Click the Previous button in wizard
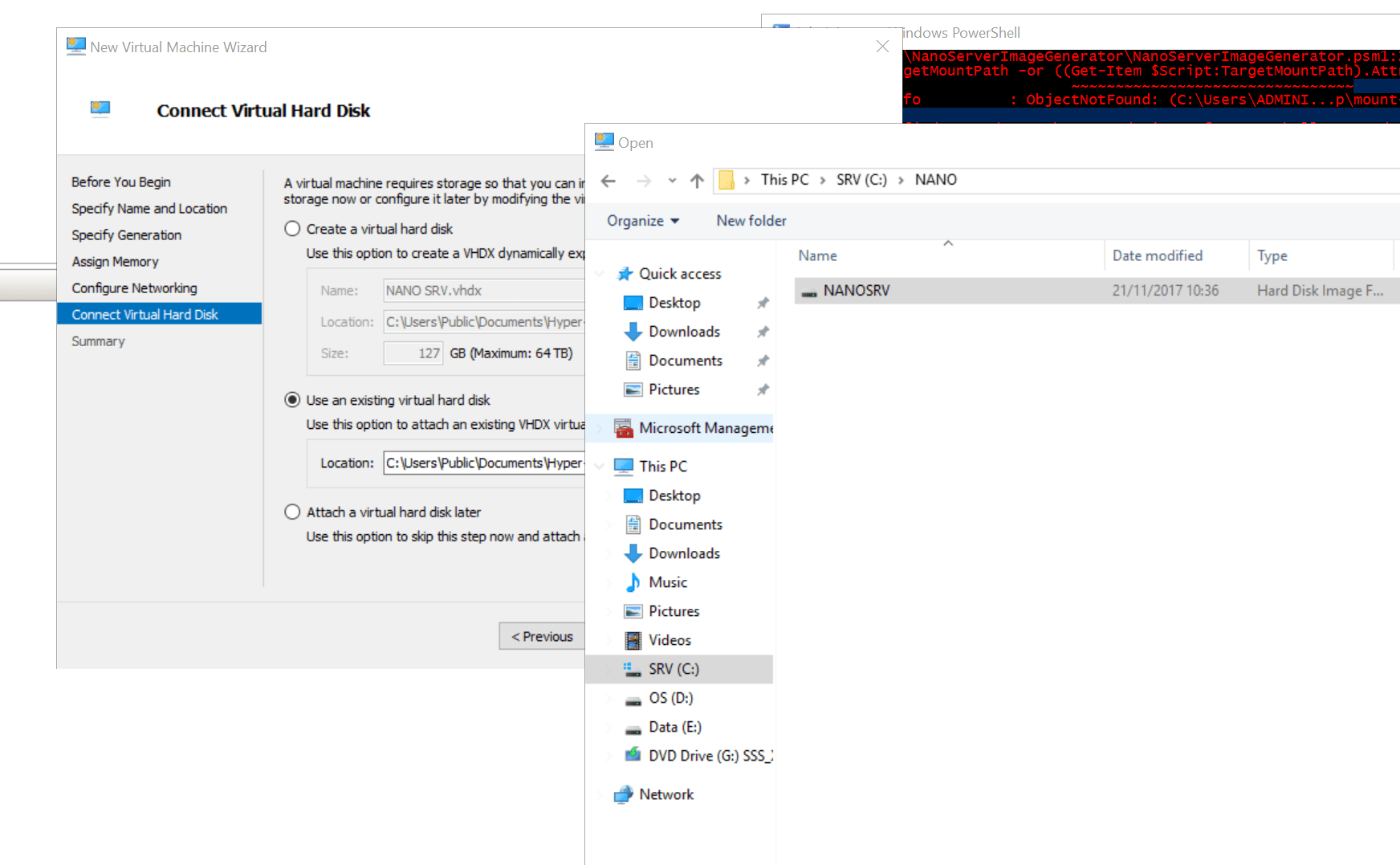 [543, 636]
